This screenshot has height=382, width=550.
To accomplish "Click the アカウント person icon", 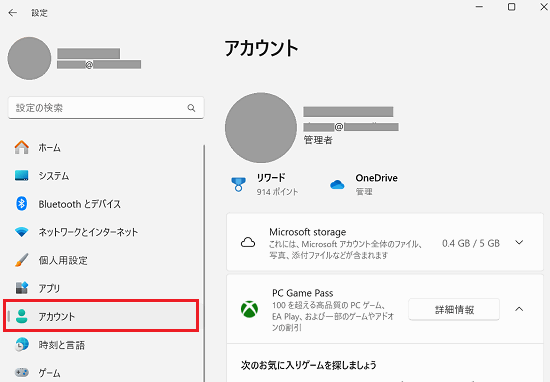I will click(22, 316).
